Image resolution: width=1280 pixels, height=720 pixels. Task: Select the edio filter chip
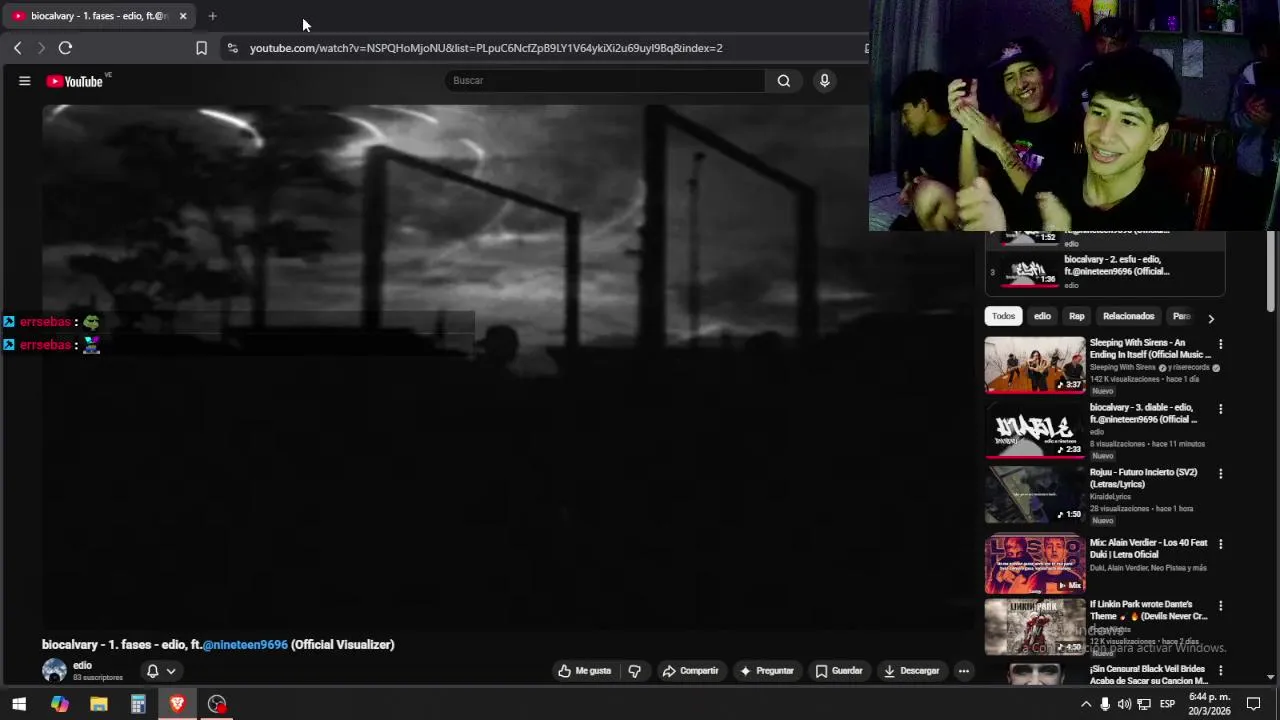coord(1042,316)
